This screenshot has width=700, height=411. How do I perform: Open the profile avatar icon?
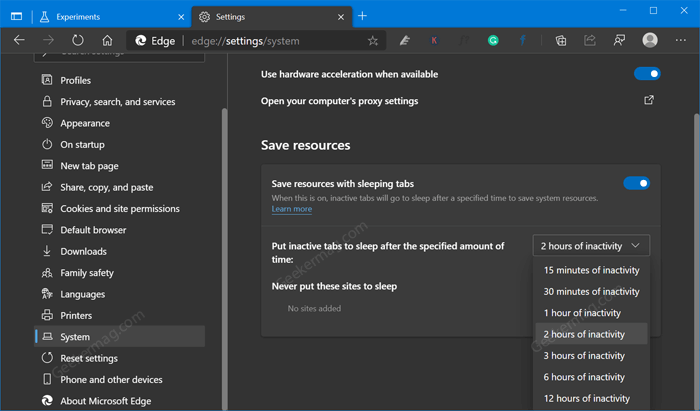[650, 40]
